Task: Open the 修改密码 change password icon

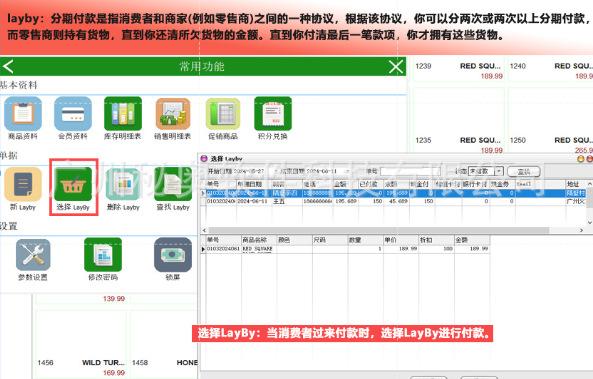Action: point(103,255)
